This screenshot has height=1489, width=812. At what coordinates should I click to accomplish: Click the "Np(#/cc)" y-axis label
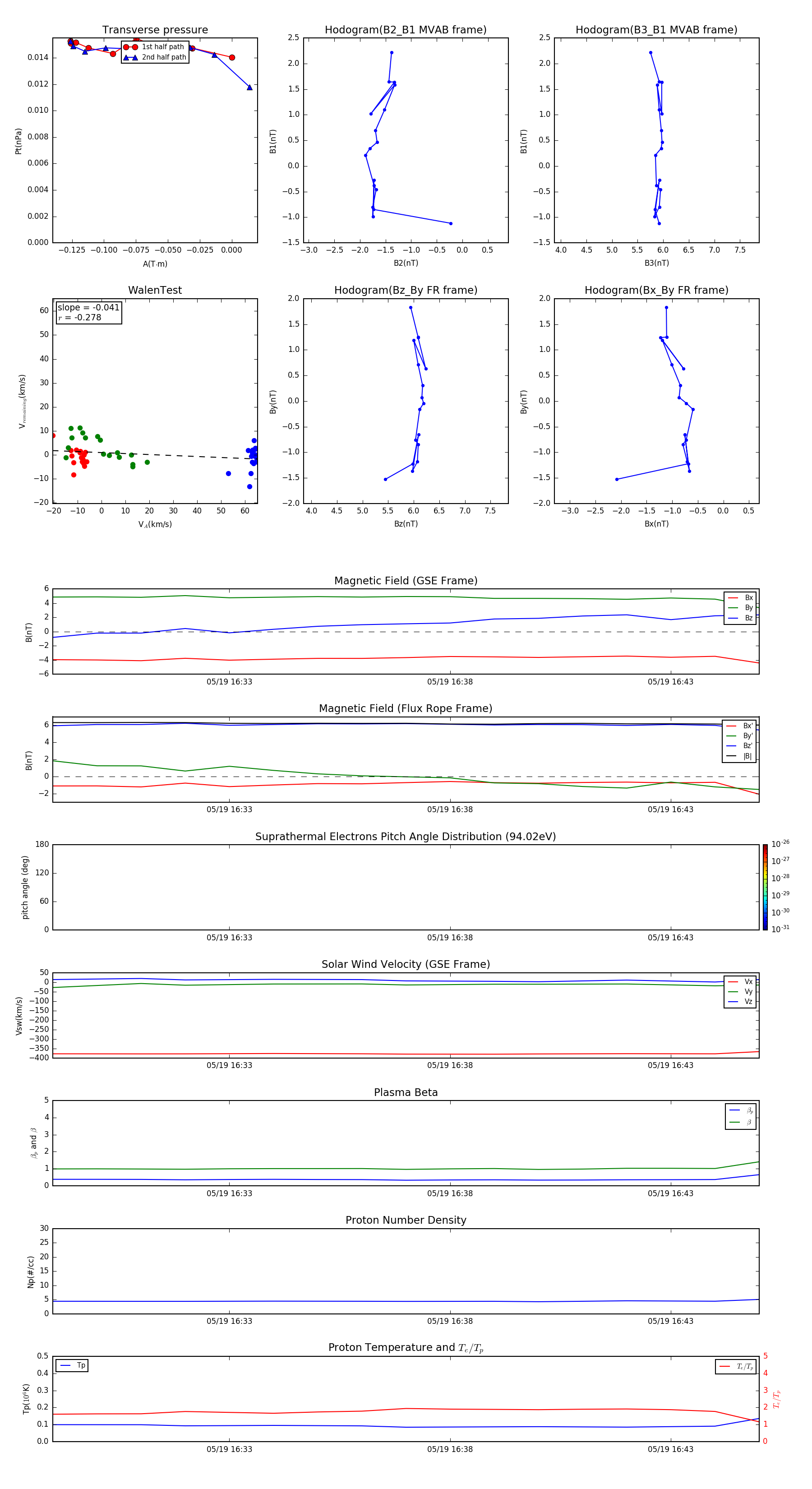(x=31, y=1271)
